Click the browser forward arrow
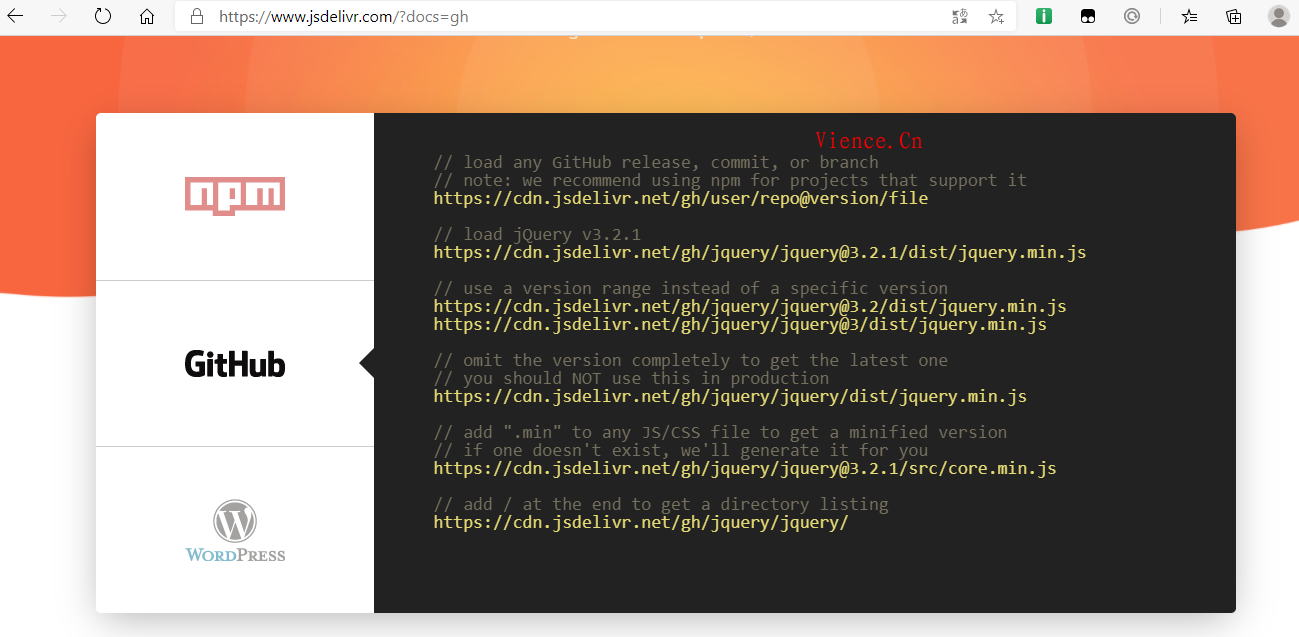The height and width of the screenshot is (637, 1299). [x=59, y=16]
